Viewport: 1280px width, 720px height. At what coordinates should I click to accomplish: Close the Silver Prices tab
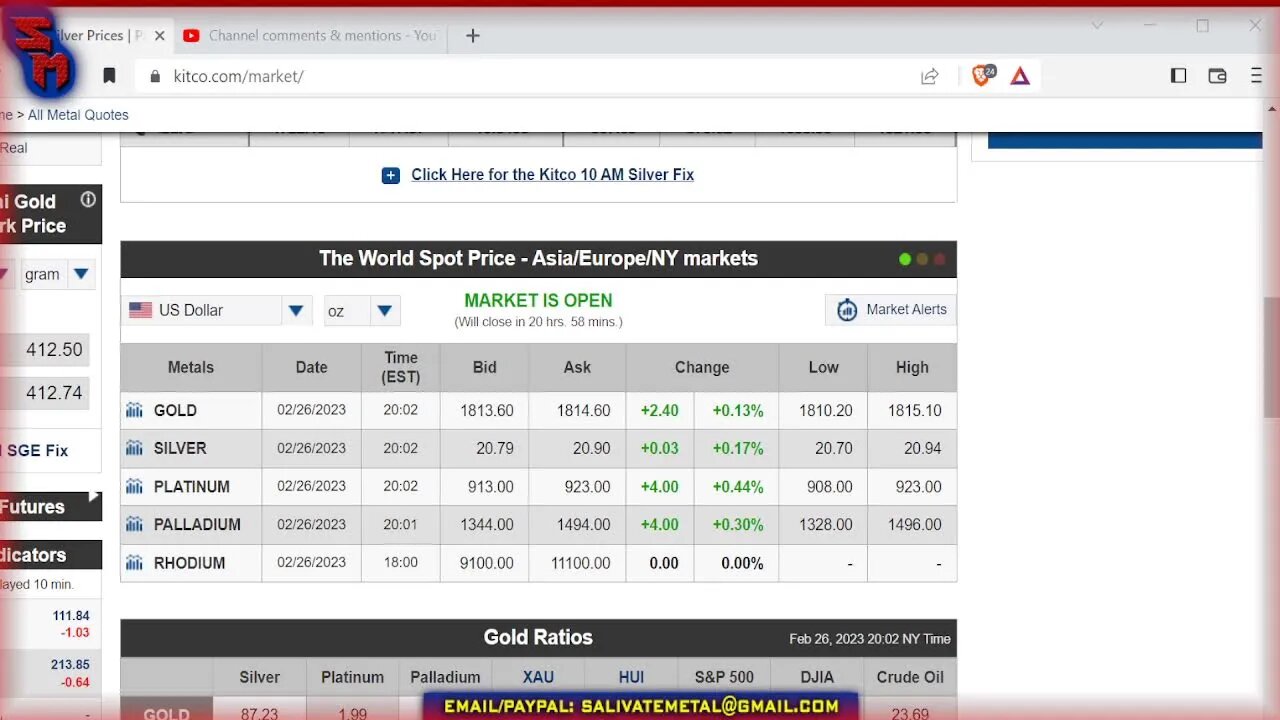[159, 36]
